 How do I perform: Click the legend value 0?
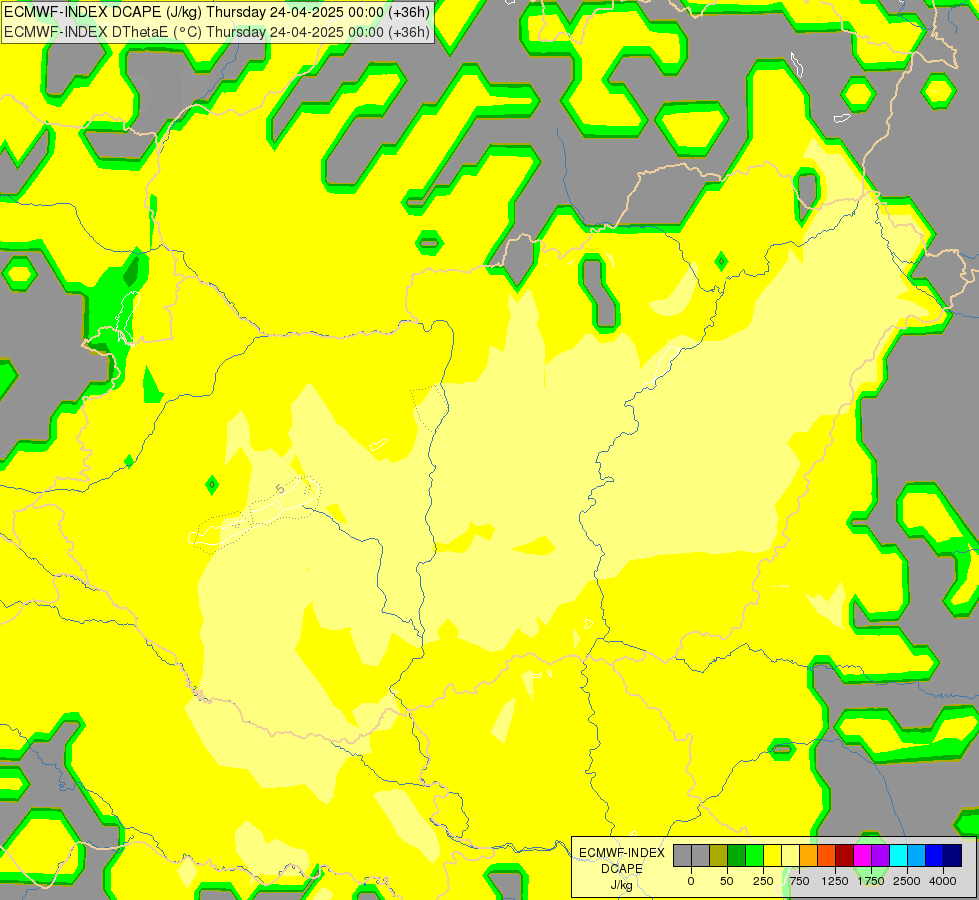pyautogui.click(x=691, y=881)
